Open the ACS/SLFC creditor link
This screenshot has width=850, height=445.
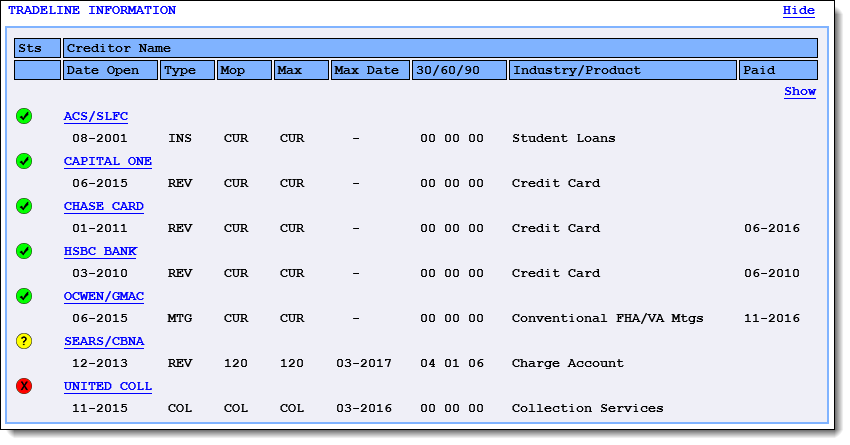[96, 117]
